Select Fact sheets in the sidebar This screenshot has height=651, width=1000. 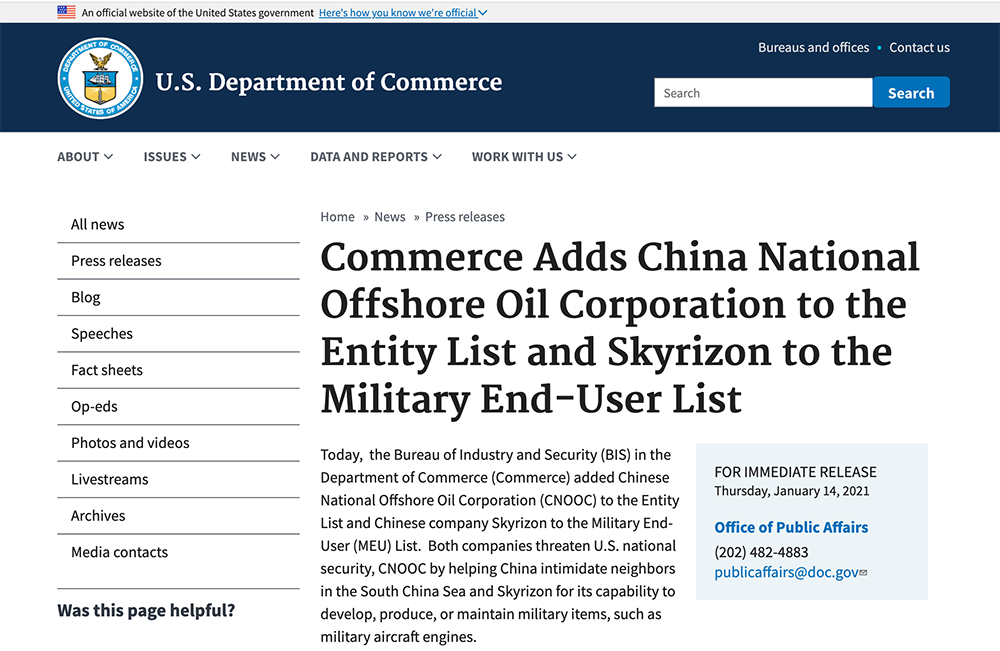tap(179, 370)
